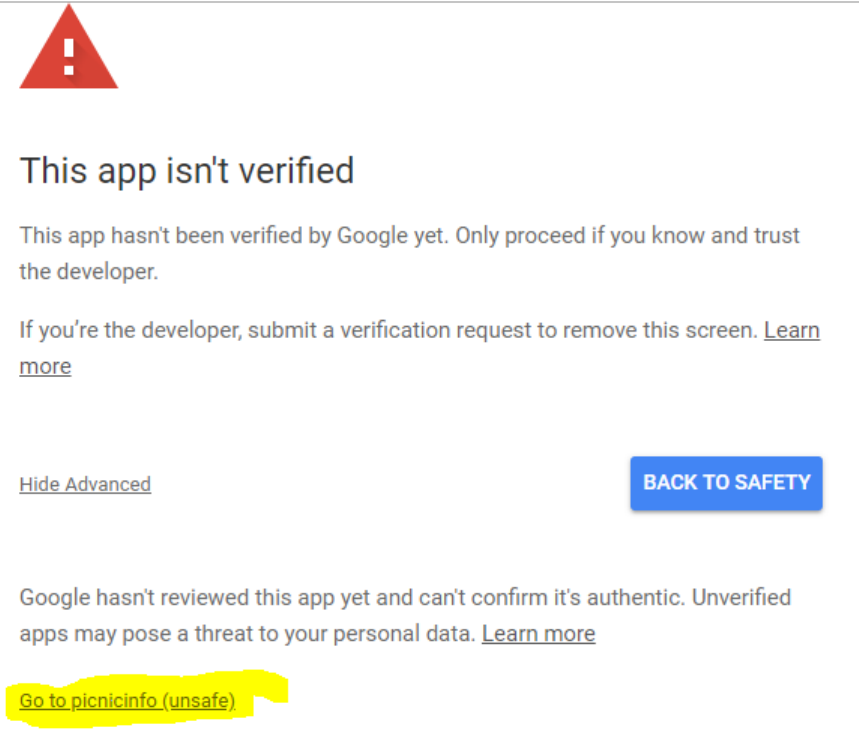Open the 'Learn' link after 'remove this screen'
Image resolution: width=859 pixels, height=736 pixels.
click(x=792, y=330)
